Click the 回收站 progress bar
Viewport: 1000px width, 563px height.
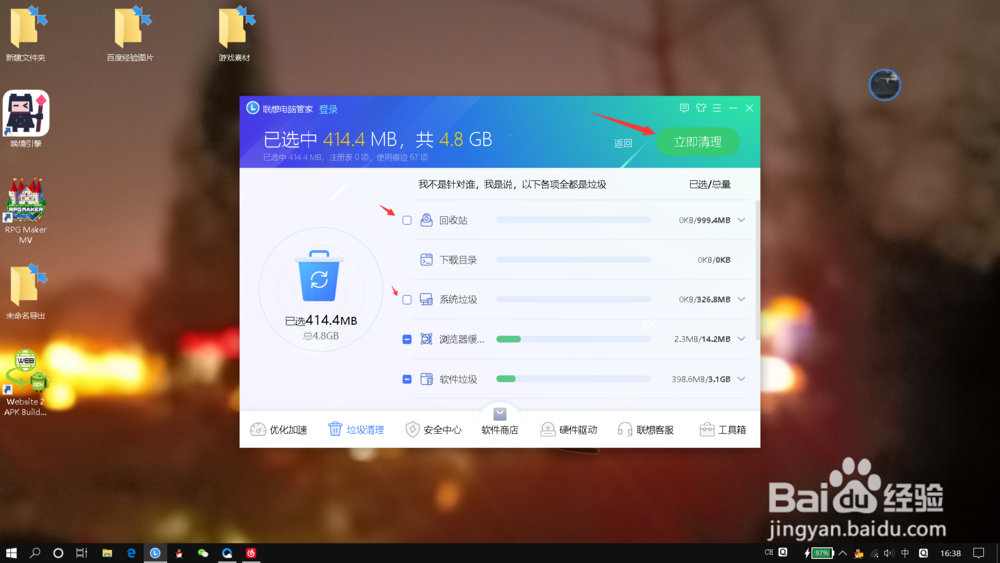pyautogui.click(x=573, y=220)
